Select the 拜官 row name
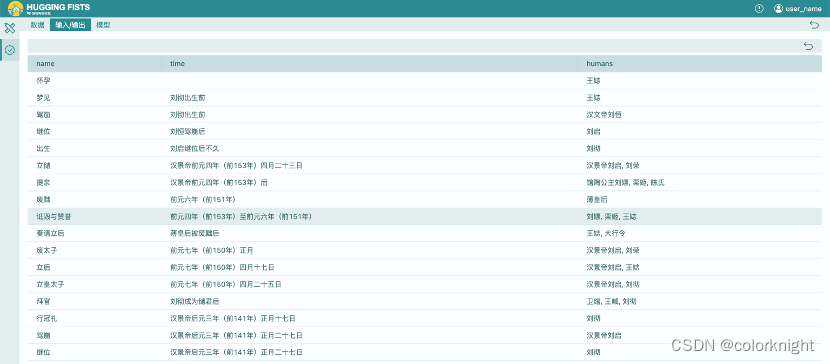 point(43,301)
